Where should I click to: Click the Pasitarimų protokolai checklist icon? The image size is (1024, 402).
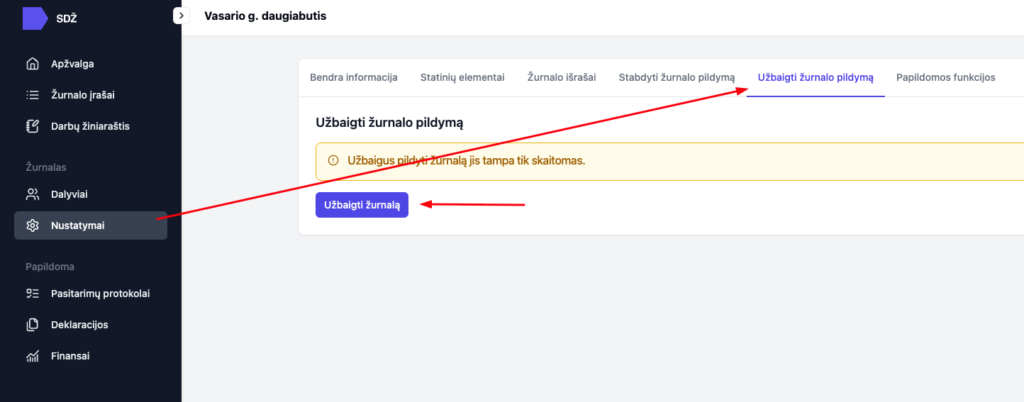pos(32,293)
